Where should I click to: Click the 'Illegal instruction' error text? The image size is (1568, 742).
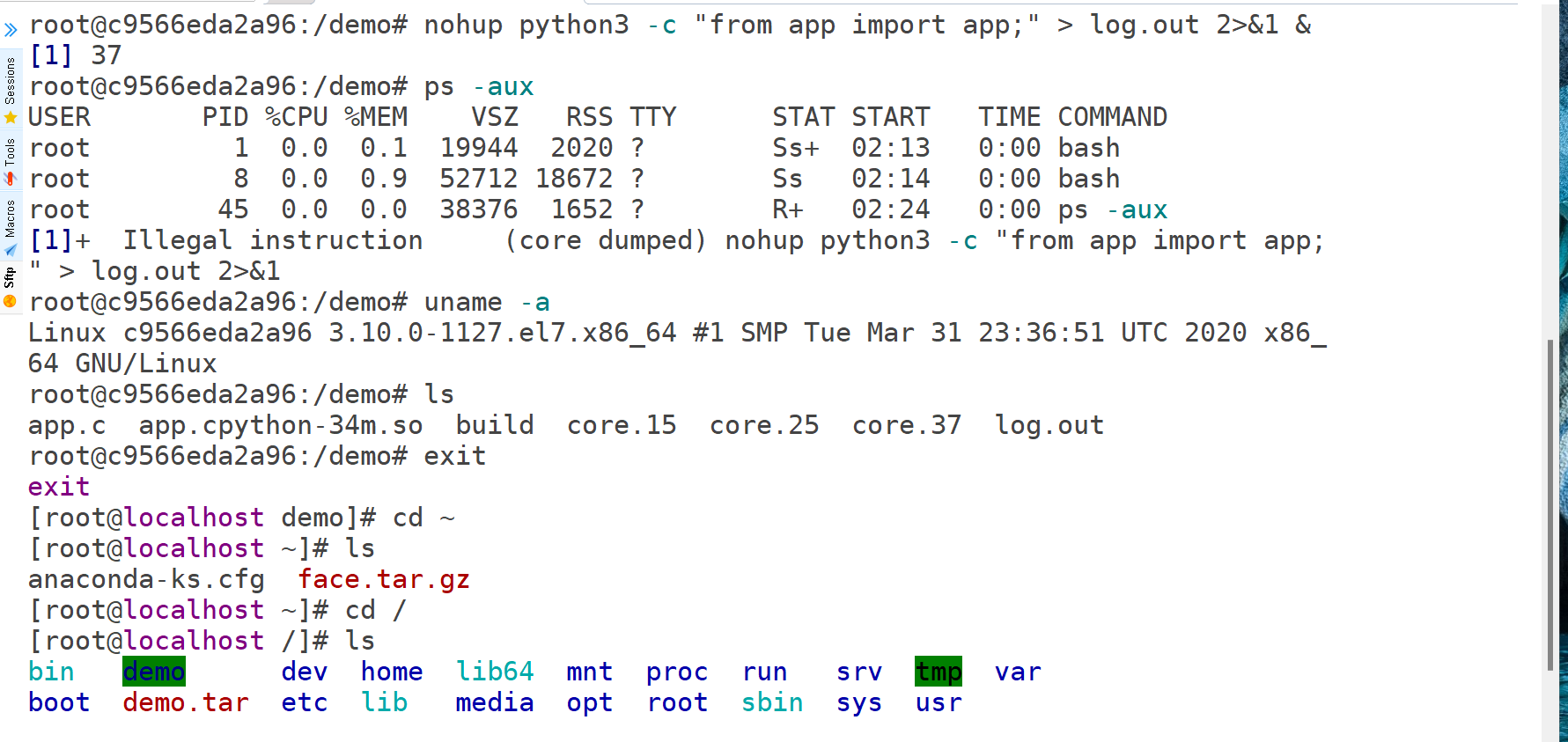273,240
